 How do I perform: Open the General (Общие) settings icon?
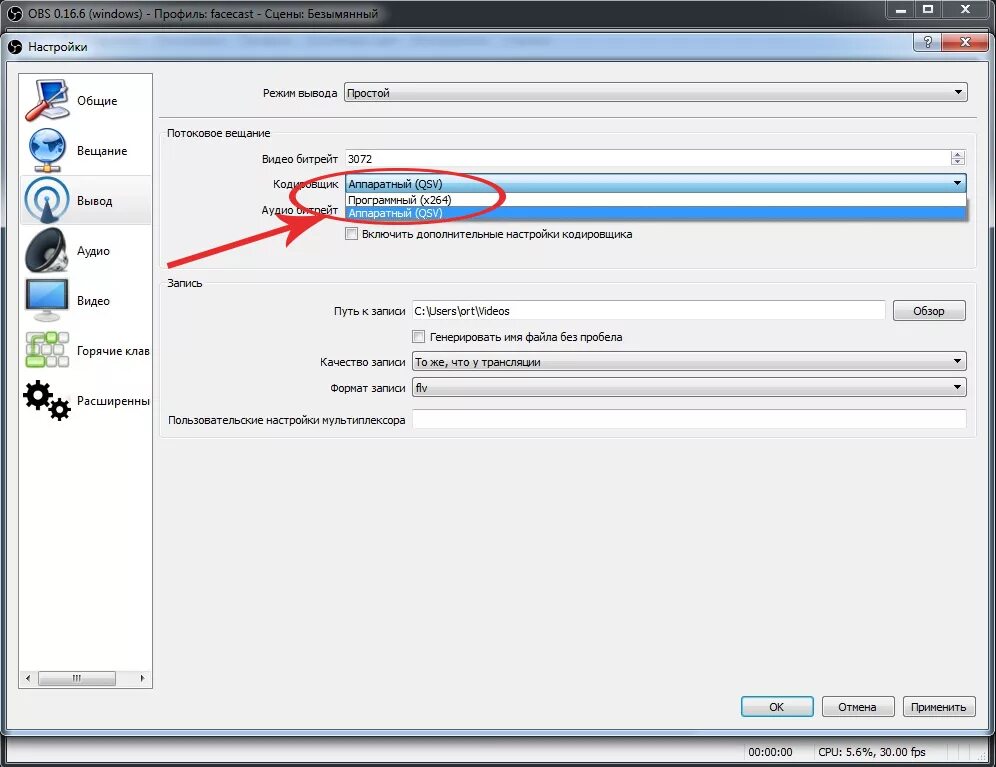[47, 100]
